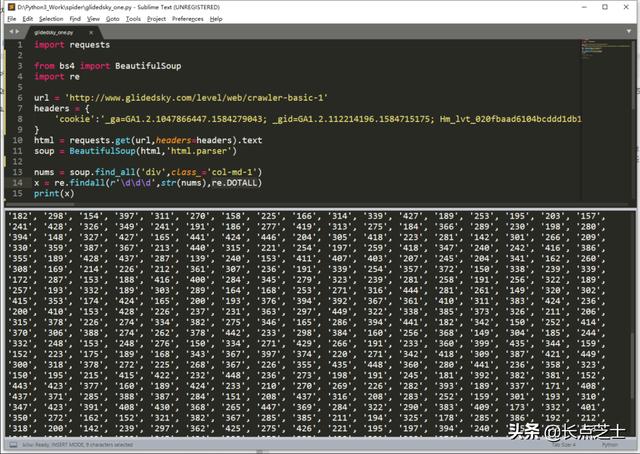
Task: Click the panel switcher icon in status bar
Action: 13,445
